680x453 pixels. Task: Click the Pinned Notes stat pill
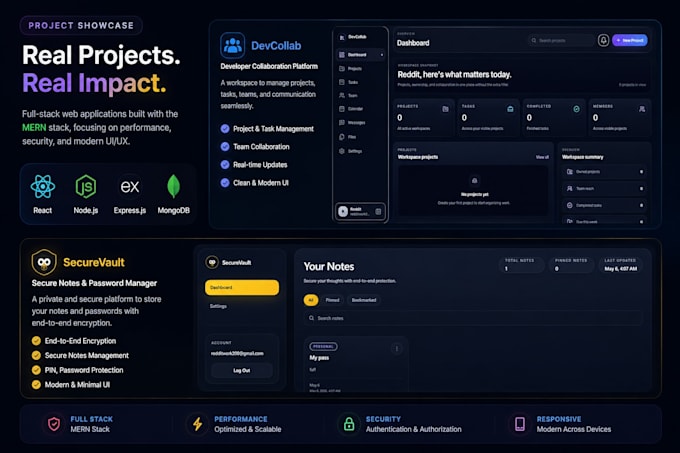coord(571,264)
